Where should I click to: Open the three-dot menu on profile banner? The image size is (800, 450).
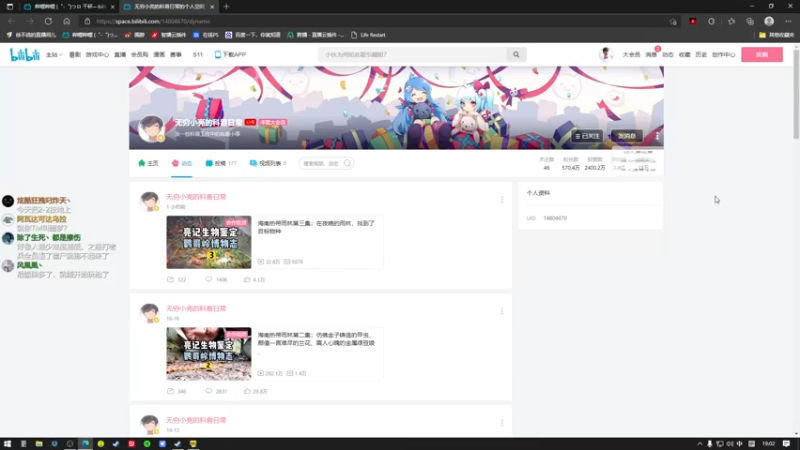(657, 136)
